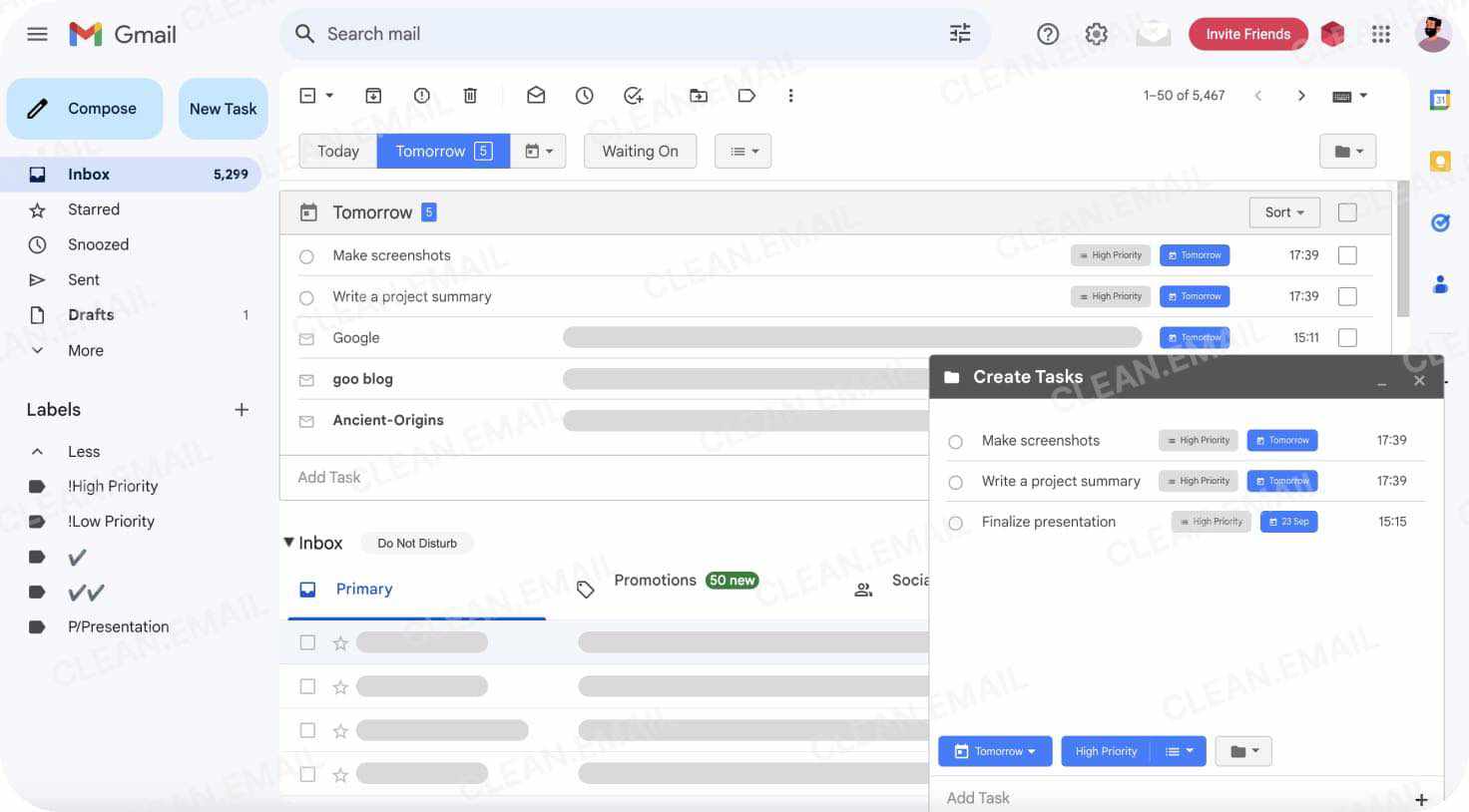The height and width of the screenshot is (812, 1469).
Task: Click the report spam exclamation icon
Action: coord(421,95)
